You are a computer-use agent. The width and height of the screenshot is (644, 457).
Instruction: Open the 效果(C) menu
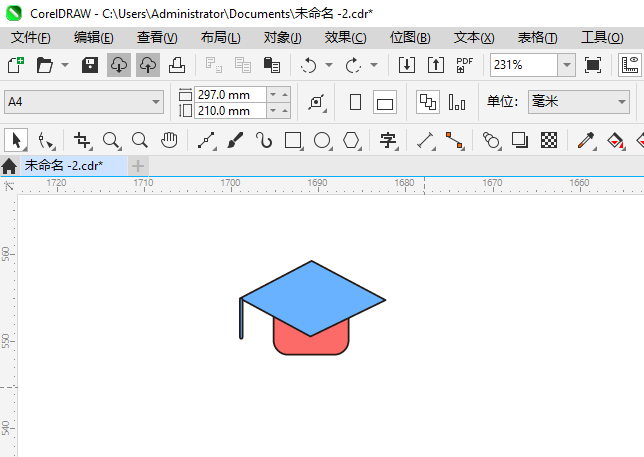(345, 38)
